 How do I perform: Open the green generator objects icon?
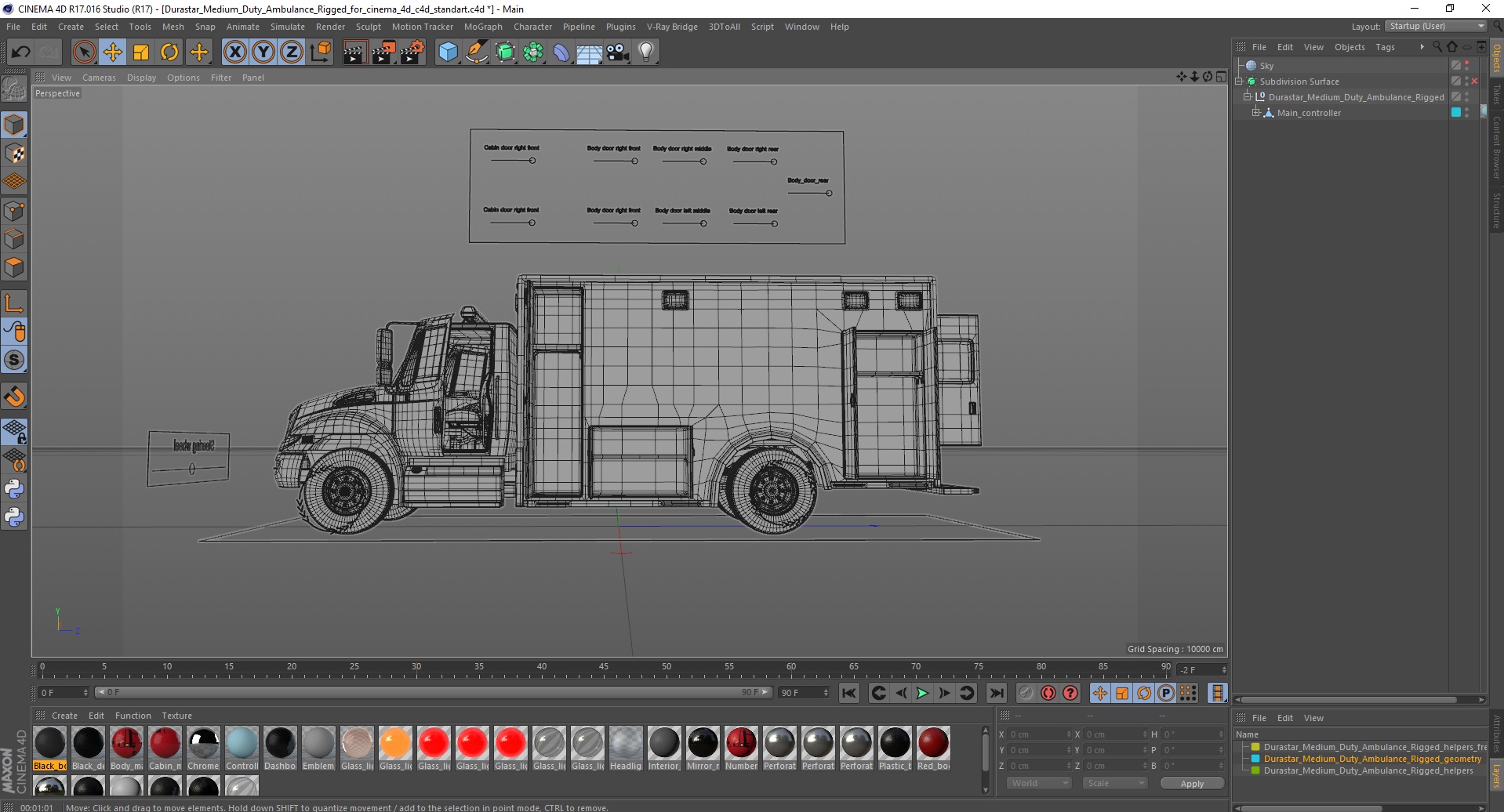pyautogui.click(x=505, y=53)
